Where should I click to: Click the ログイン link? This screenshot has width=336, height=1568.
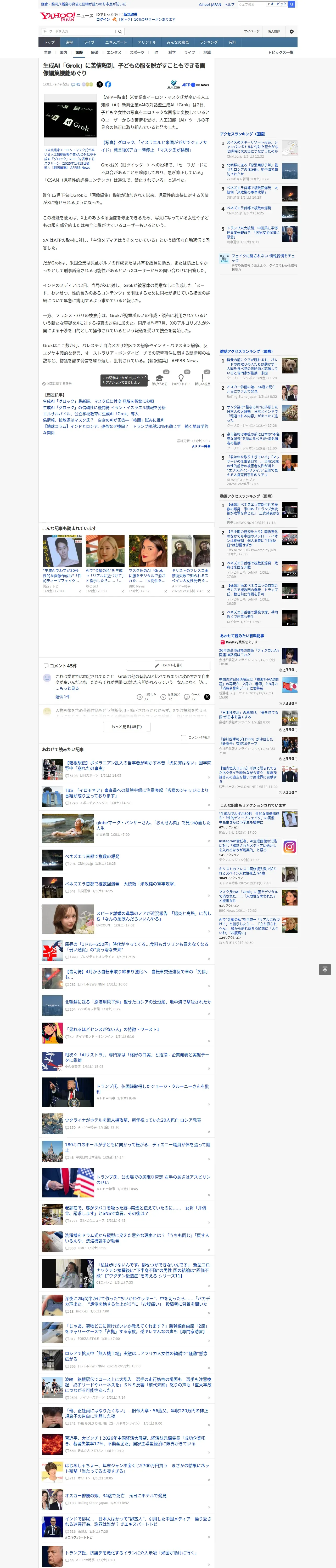click(103, 20)
